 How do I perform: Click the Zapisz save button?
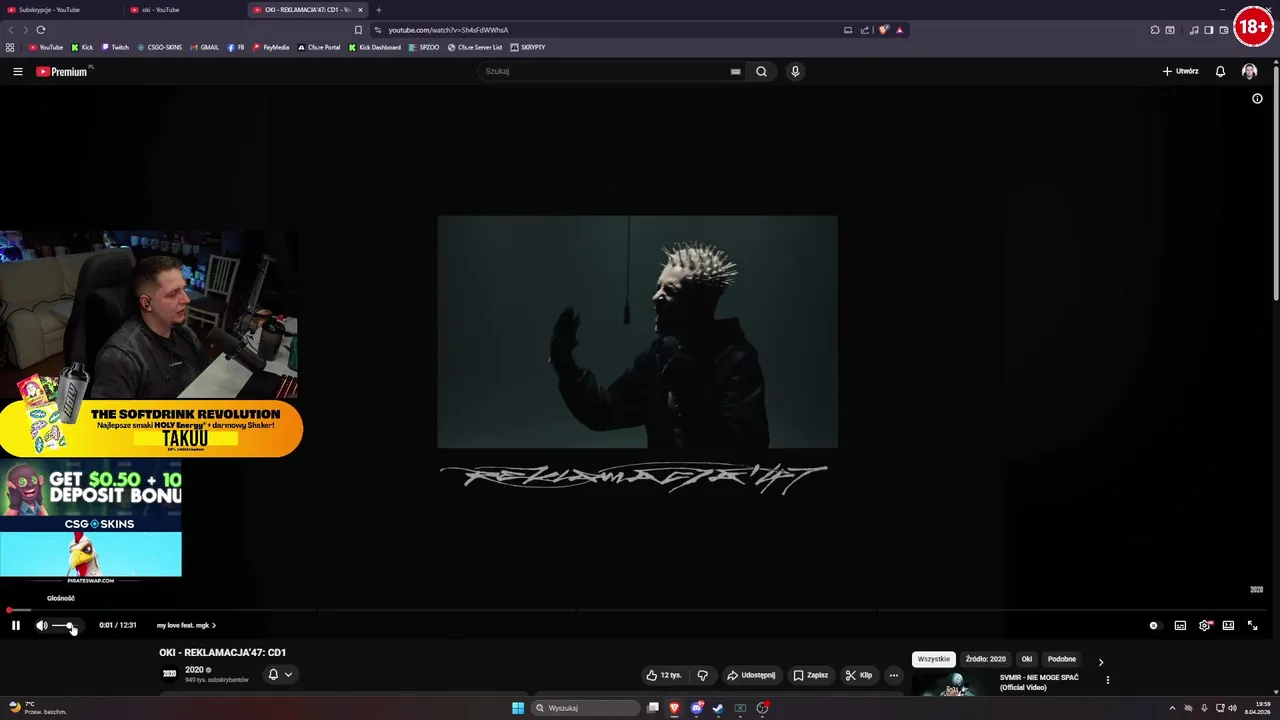coord(811,675)
